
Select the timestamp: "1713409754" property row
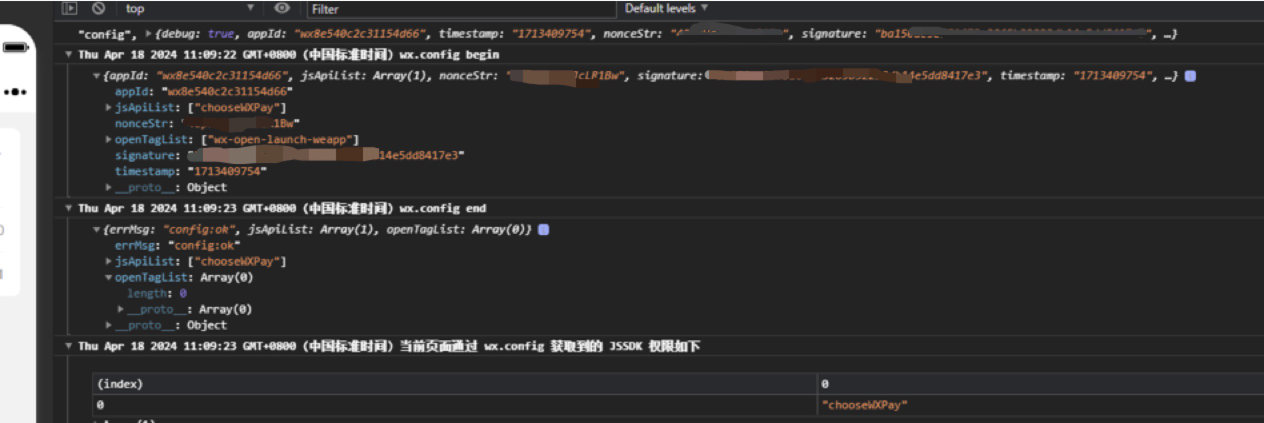point(191,171)
